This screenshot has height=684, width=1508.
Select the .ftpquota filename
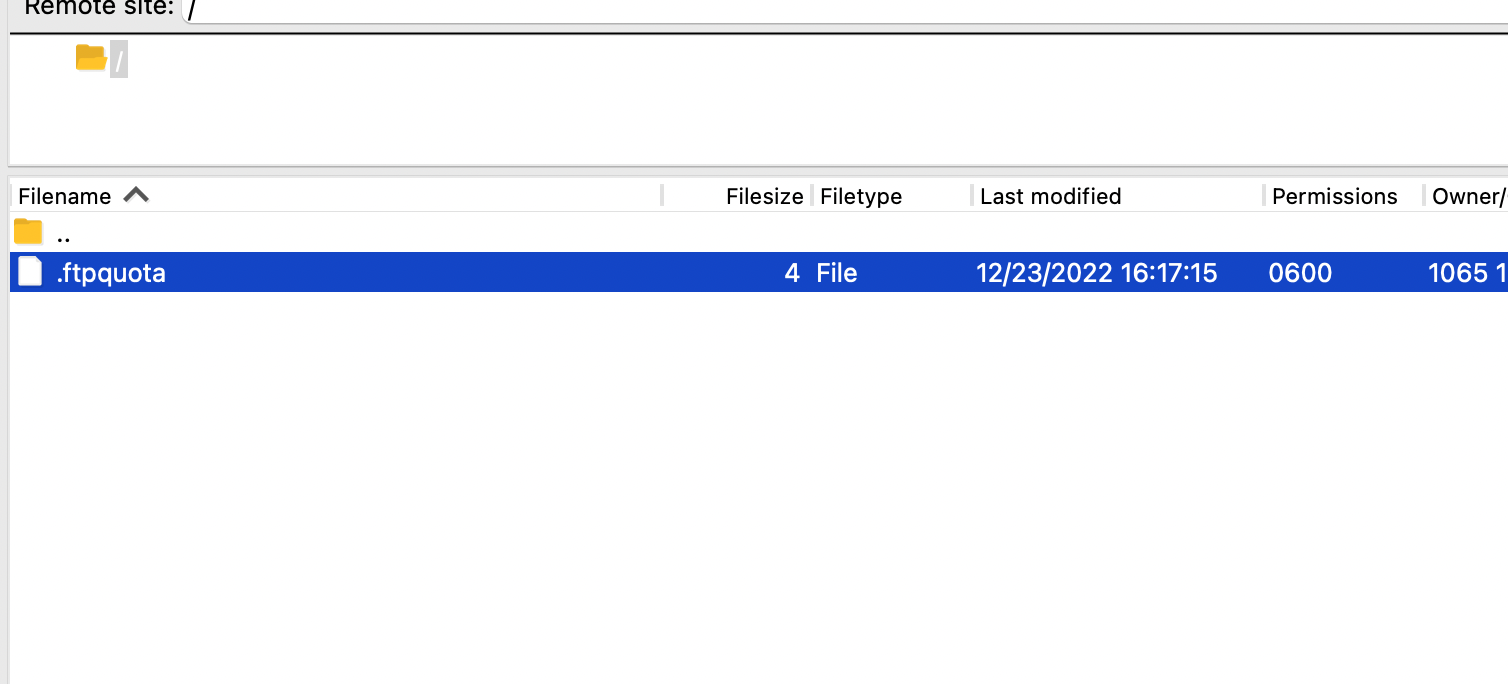point(111,272)
